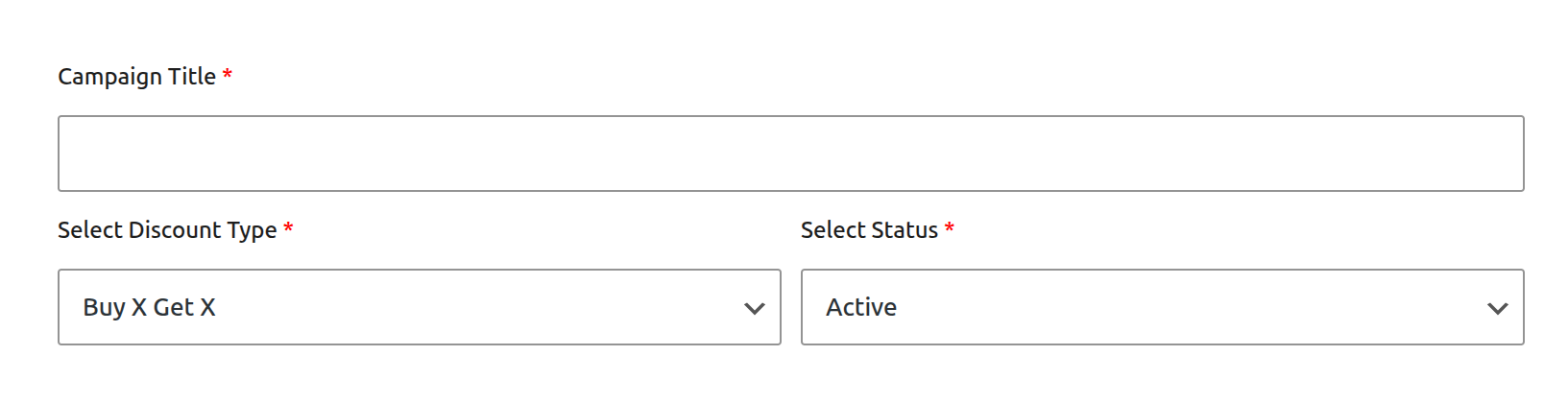
Task: Place cursor in the Campaign Title box
Action: pyautogui.click(x=790, y=154)
